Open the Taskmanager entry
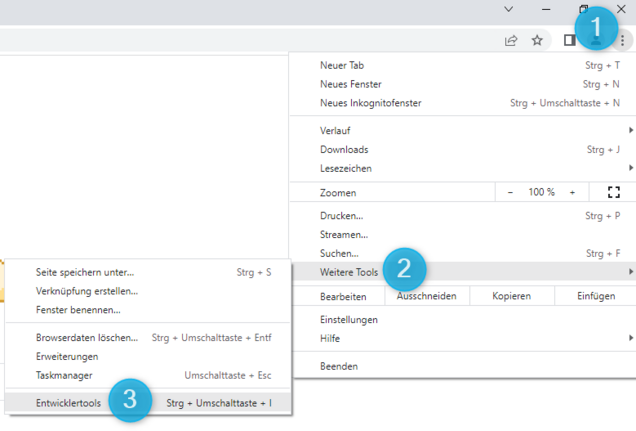Viewport: 636px width, 431px height. (148, 375)
